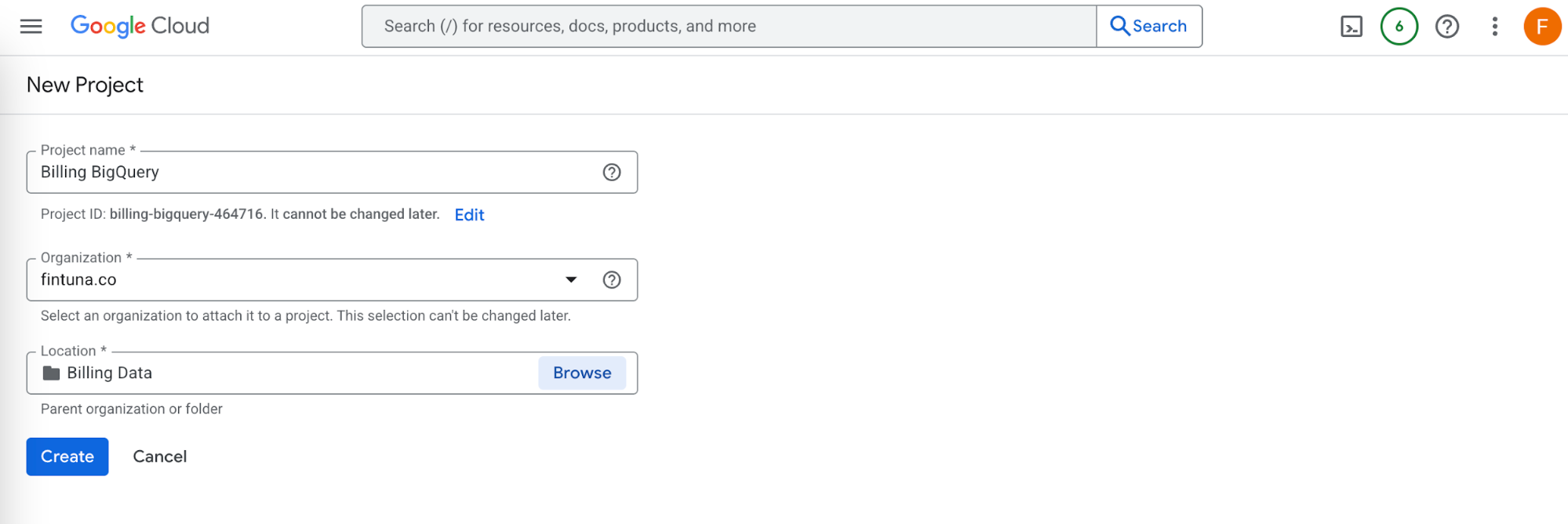Expand the Organization dropdown arrow

(571, 280)
